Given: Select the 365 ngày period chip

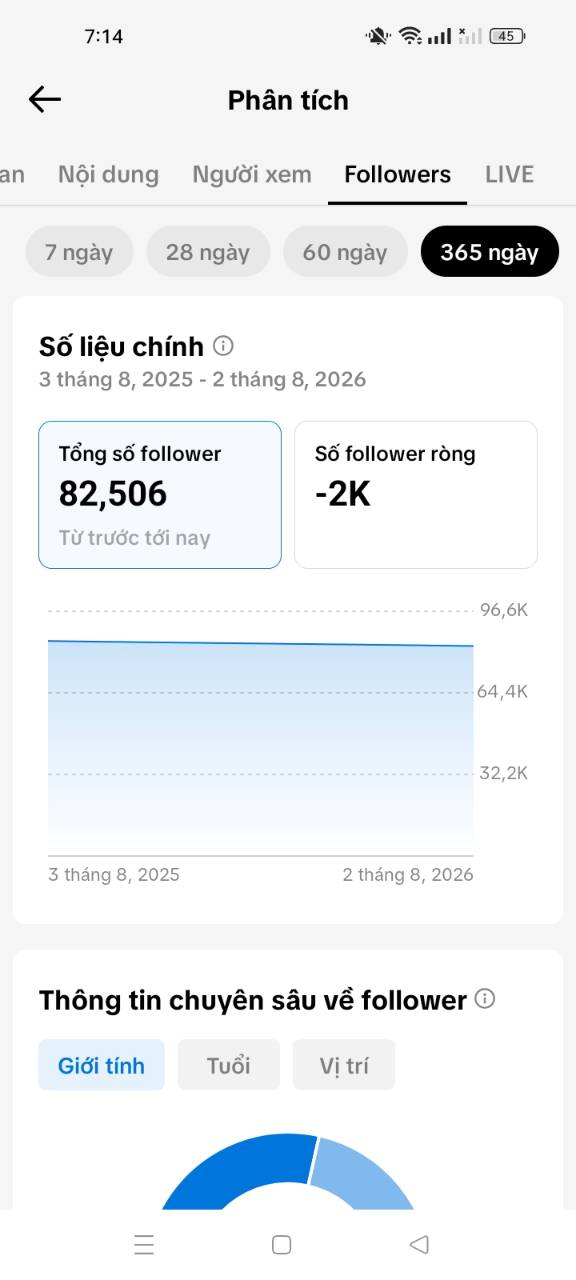Looking at the screenshot, I should tap(490, 252).
